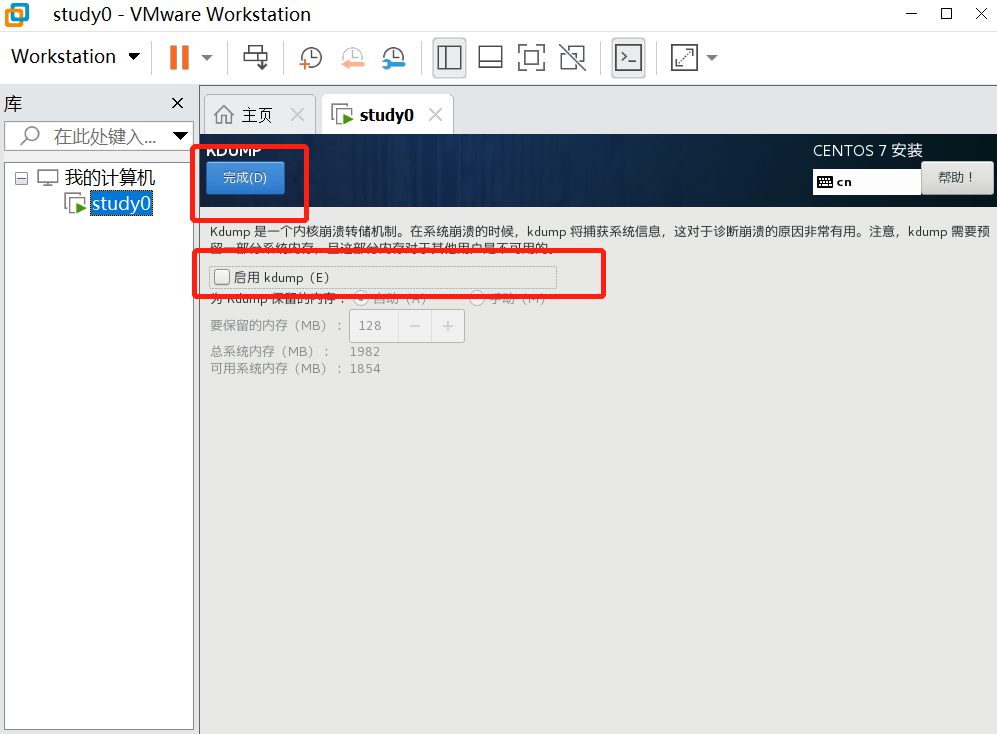Select 我的计算机 in the library tree
Screen dimensions: 997x734
pos(110,177)
